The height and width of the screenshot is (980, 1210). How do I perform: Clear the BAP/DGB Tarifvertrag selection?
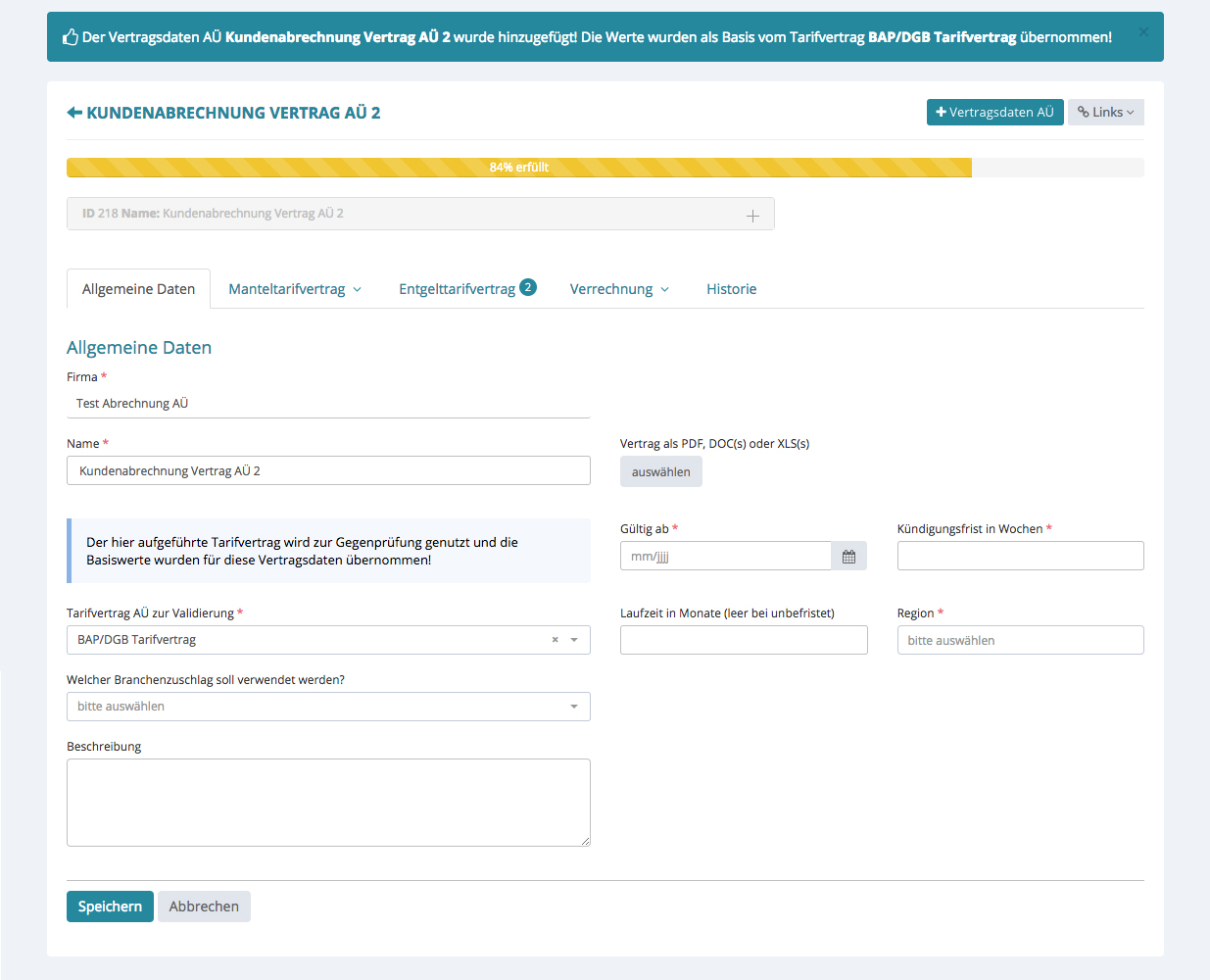point(555,640)
